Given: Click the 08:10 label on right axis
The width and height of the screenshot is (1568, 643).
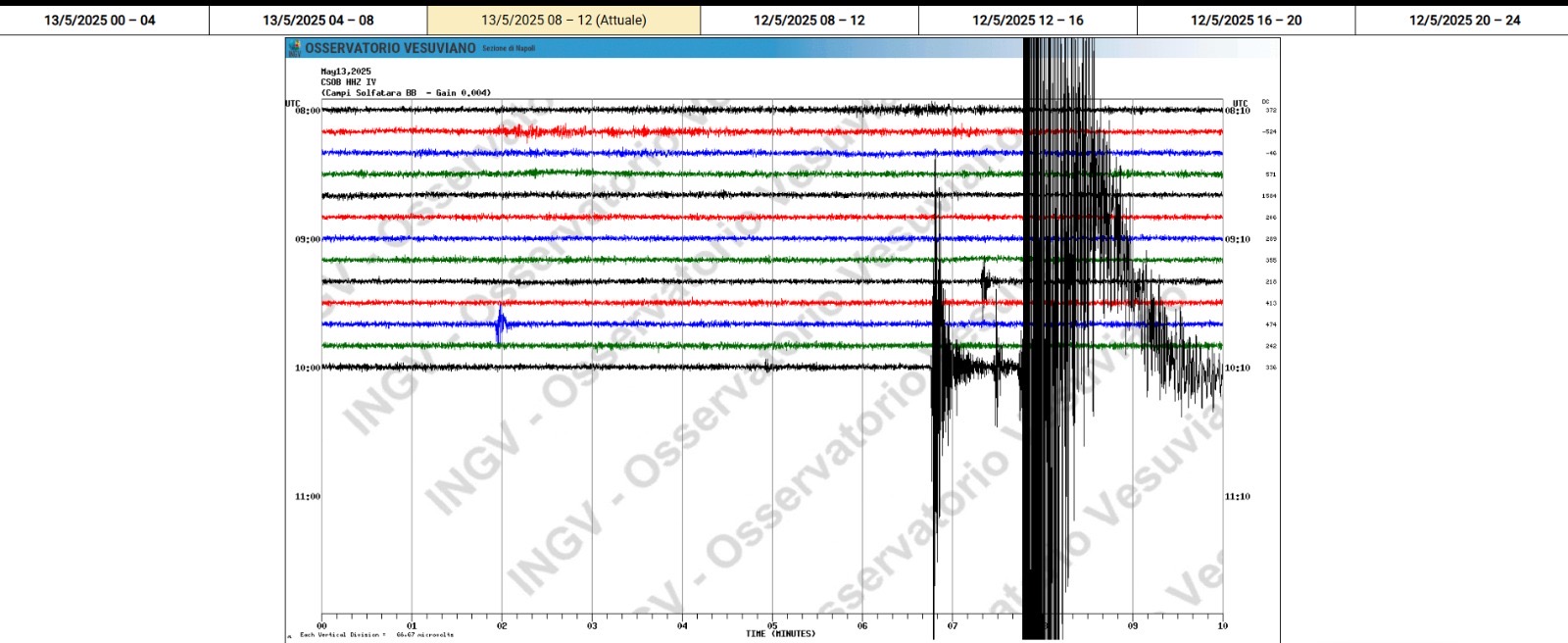Looking at the screenshot, I should (1238, 111).
